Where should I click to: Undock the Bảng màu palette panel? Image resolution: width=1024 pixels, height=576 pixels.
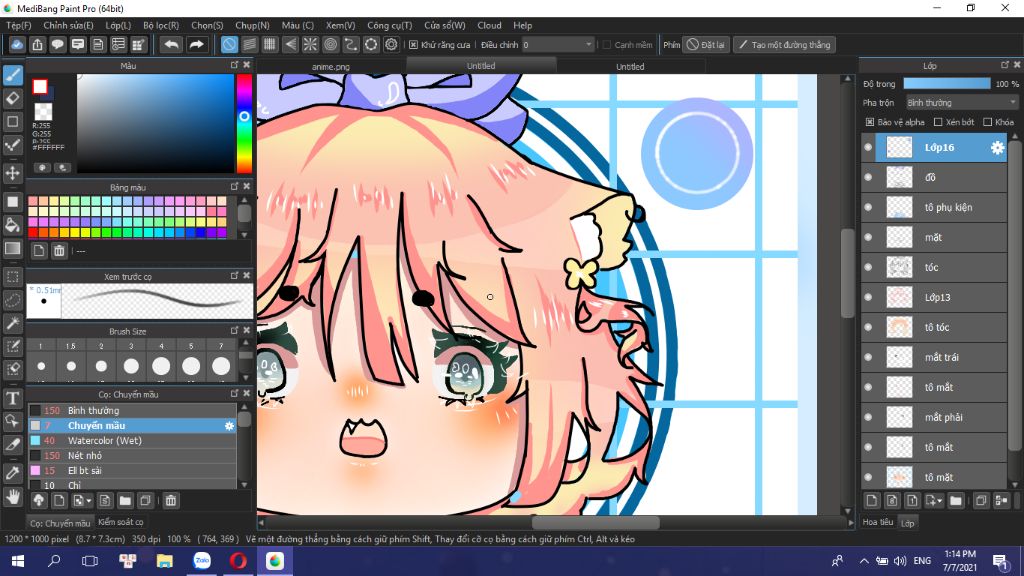234,186
